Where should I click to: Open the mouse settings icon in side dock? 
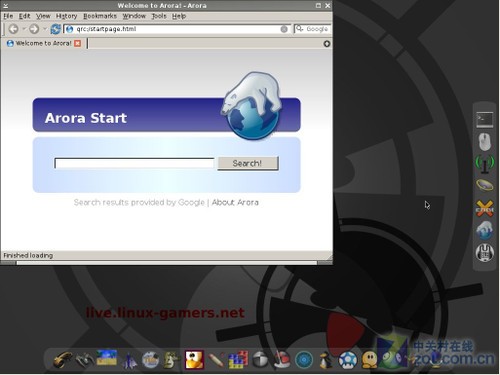coord(485,142)
